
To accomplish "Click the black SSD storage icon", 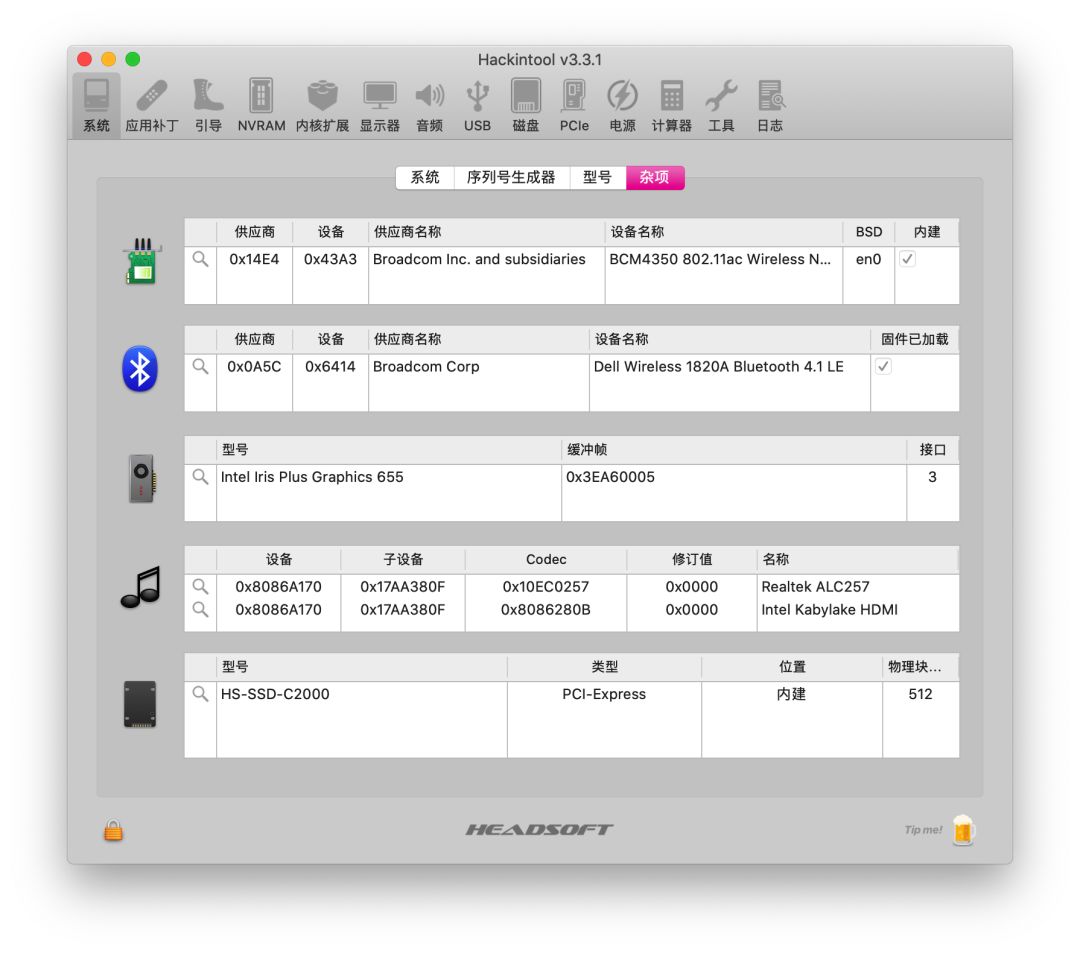I will point(140,704).
